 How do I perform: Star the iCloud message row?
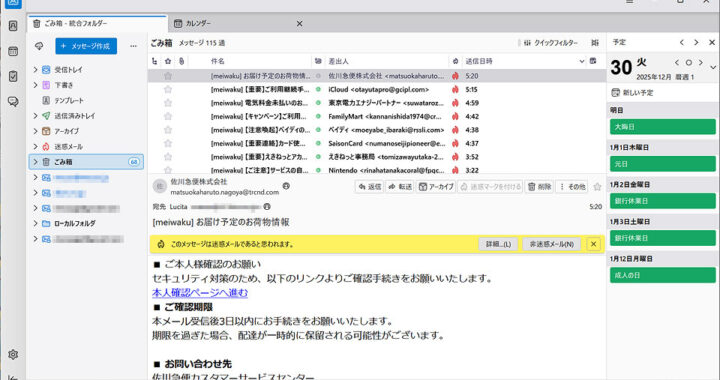coord(168,89)
